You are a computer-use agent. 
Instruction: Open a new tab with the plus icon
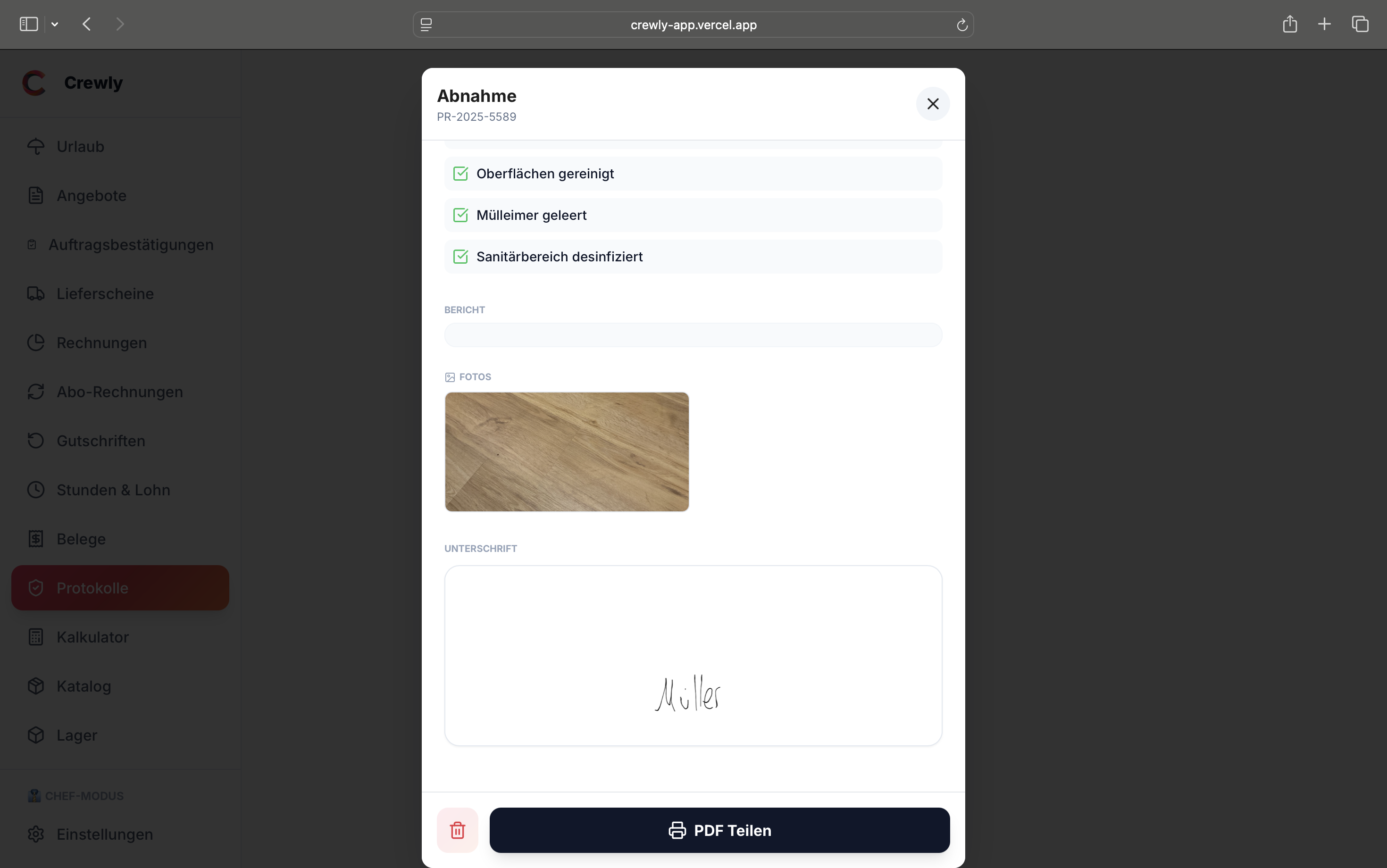pyautogui.click(x=1324, y=24)
